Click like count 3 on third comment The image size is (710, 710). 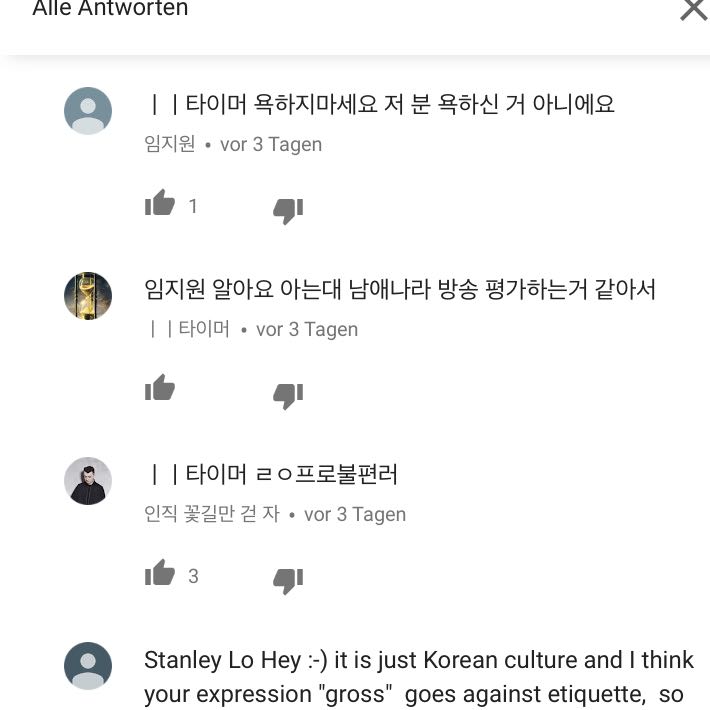pos(193,576)
